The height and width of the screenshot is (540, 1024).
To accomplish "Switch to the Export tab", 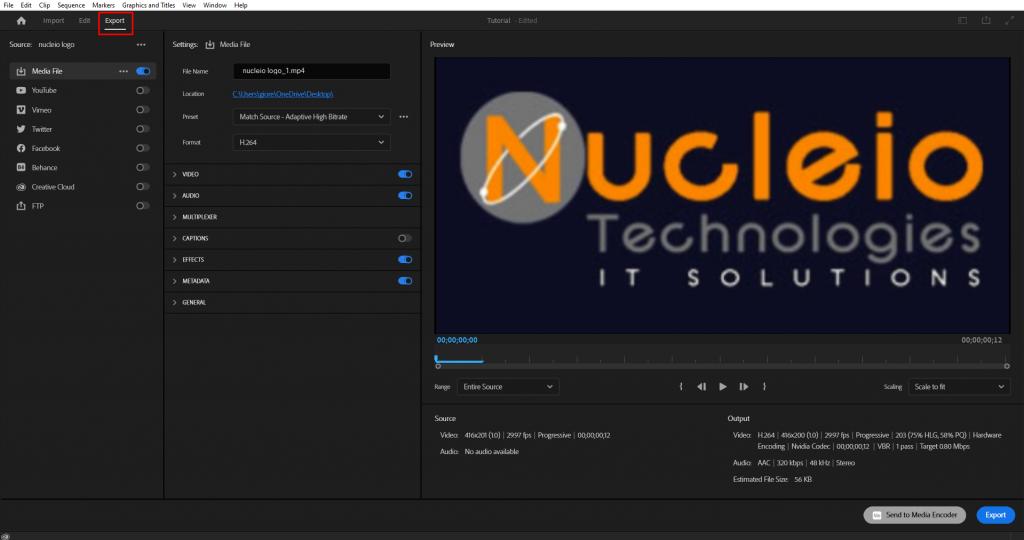I will tap(115, 21).
